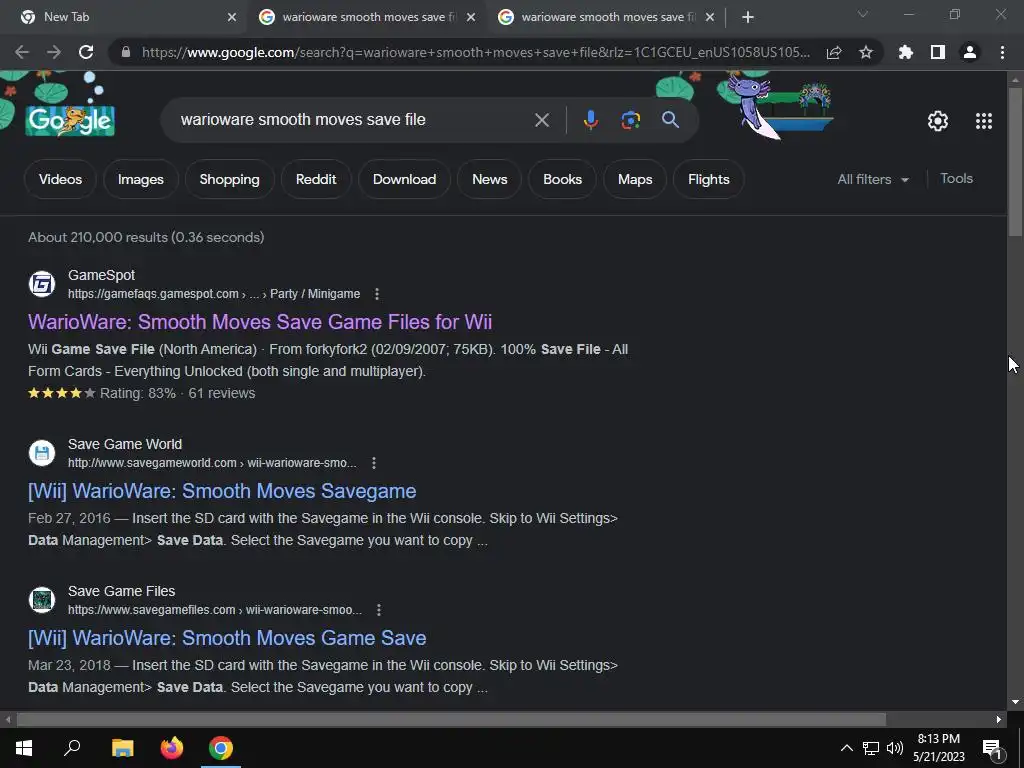Open Windows taskbar search
The height and width of the screenshot is (768, 1024).
click(x=72, y=747)
